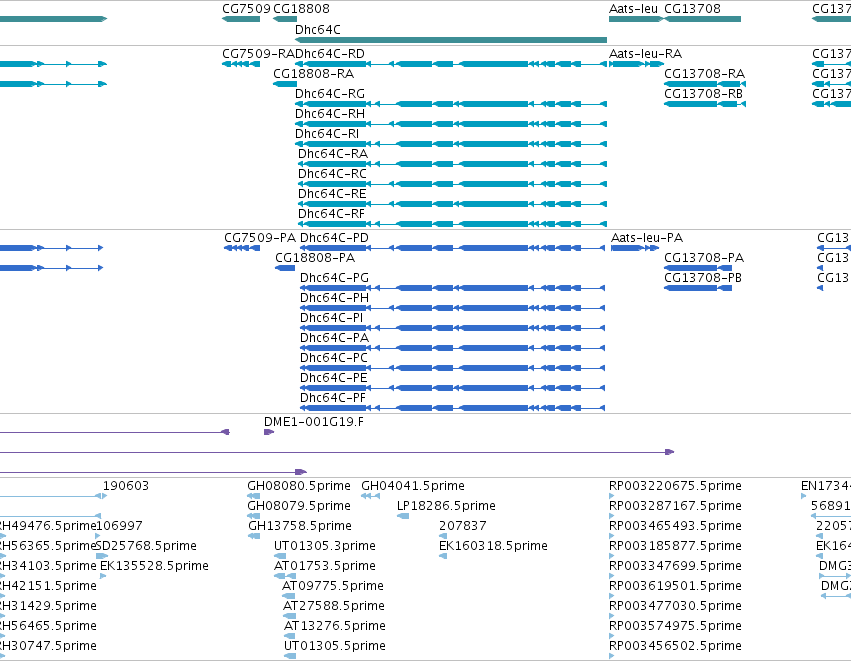Select the RP003220675.5prime EST
The image size is (851, 661).
click(675, 486)
